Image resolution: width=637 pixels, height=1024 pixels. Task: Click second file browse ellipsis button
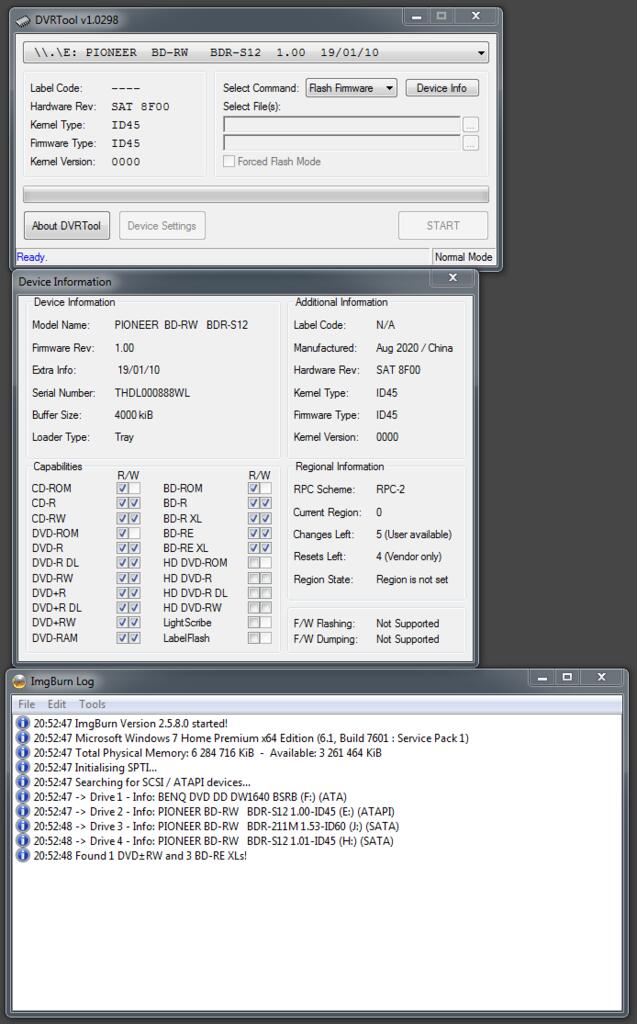coord(470,142)
